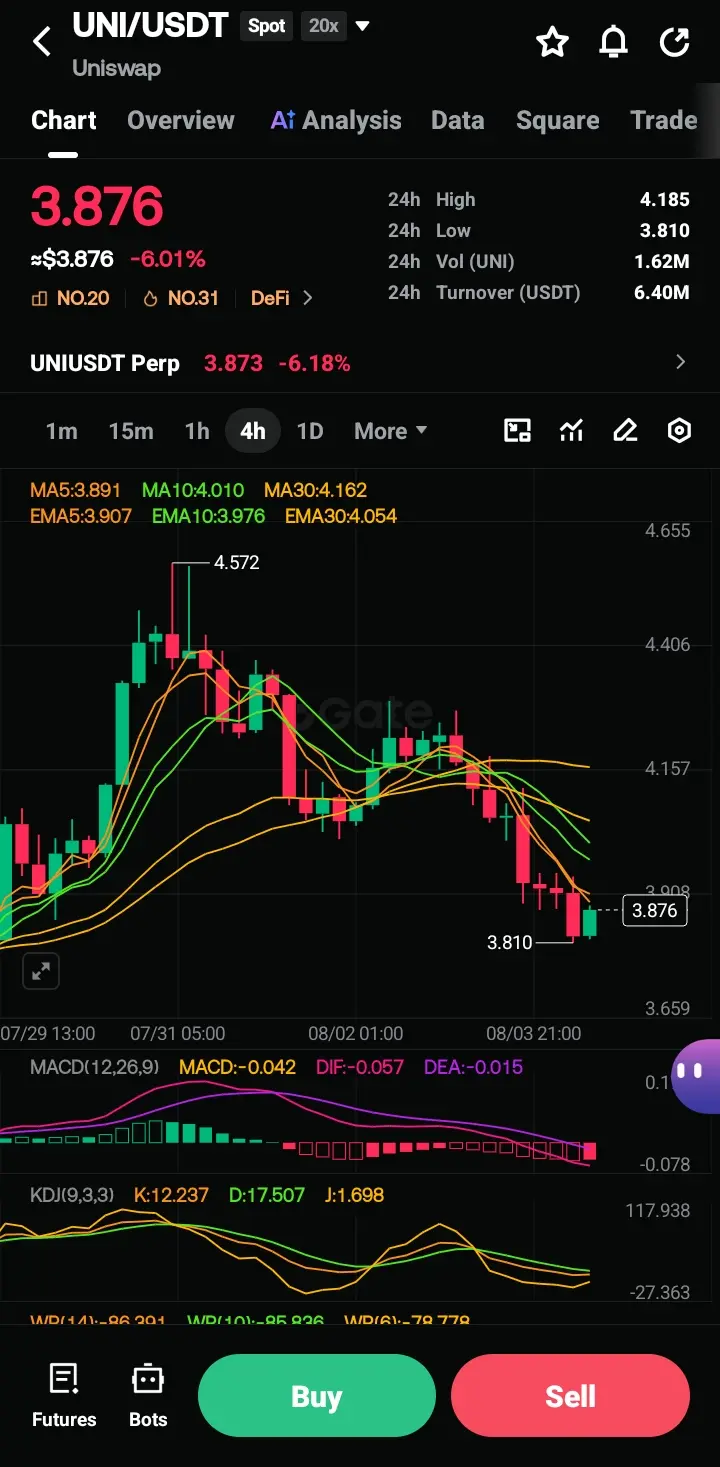Image resolution: width=720 pixels, height=1467 pixels.
Task: Add UNI/USDT to favorites with the star
Action: pyautogui.click(x=552, y=42)
